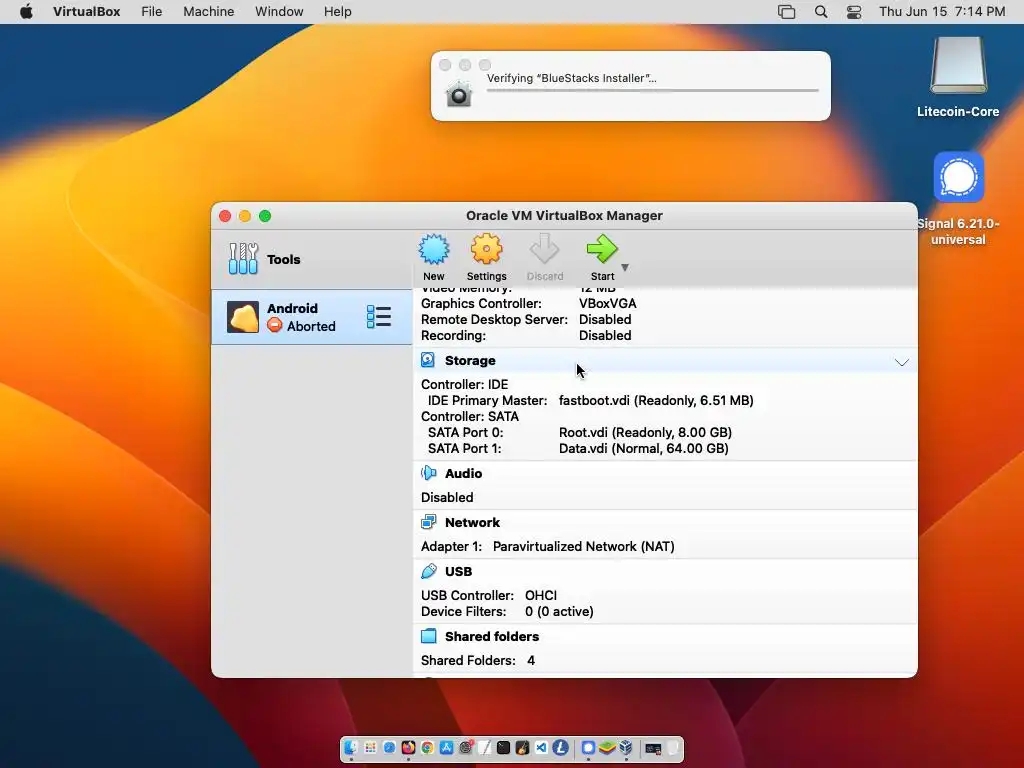The height and width of the screenshot is (768, 1024).
Task: Click the Android VM thumbnail icon
Action: tap(243, 317)
